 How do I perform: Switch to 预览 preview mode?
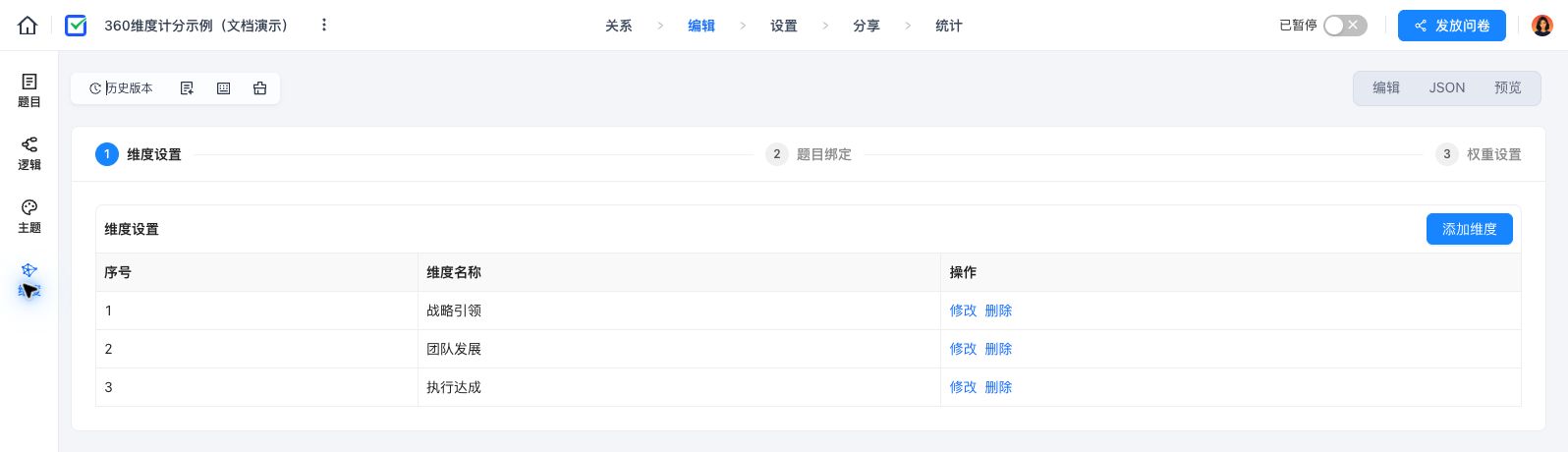coord(1507,87)
